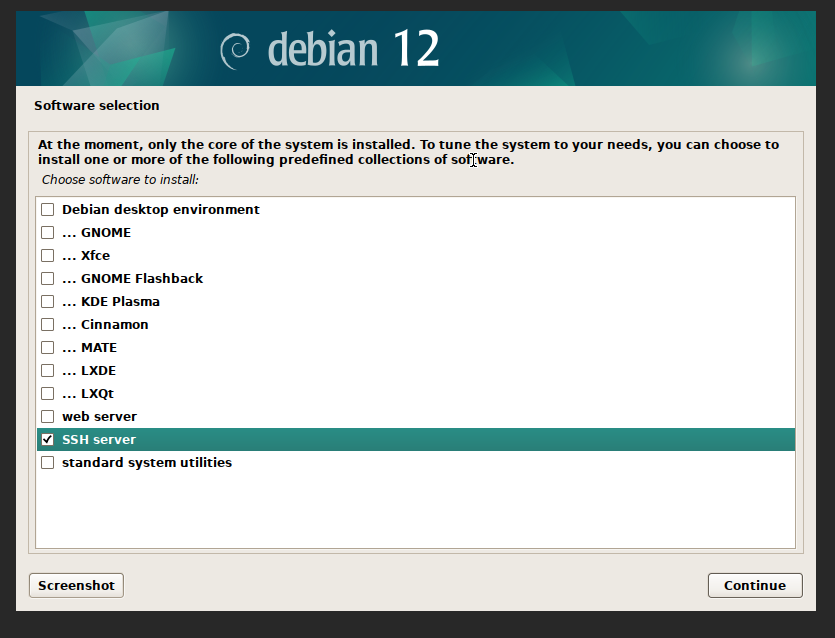Tick the GNOME checkbox
Image resolution: width=835 pixels, height=638 pixels.
click(47, 233)
